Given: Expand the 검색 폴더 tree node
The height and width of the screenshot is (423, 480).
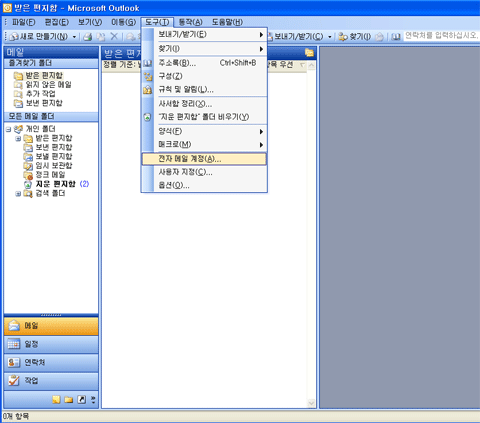Looking at the screenshot, I should (x=18, y=194).
